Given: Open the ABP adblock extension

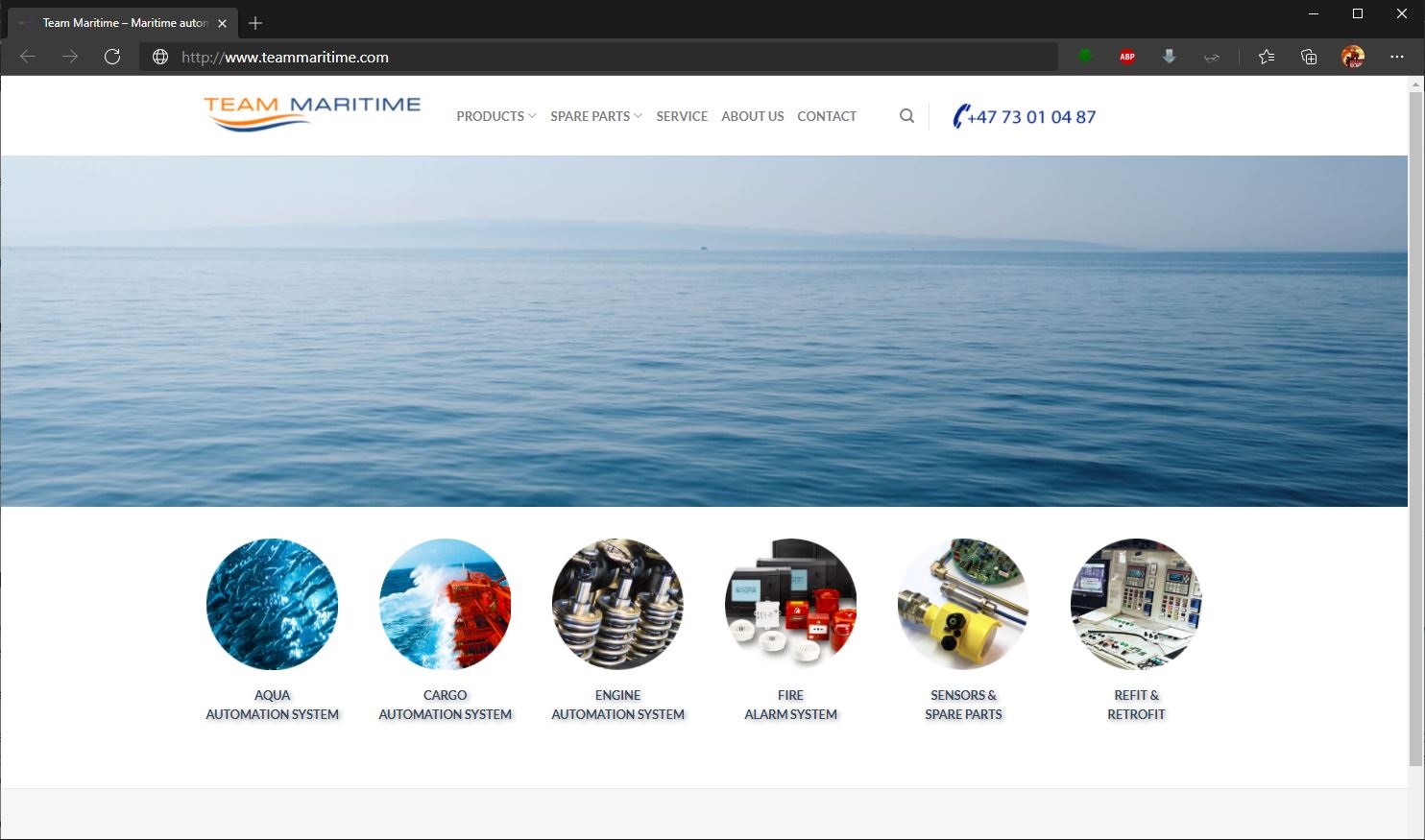Looking at the screenshot, I should 1127,57.
